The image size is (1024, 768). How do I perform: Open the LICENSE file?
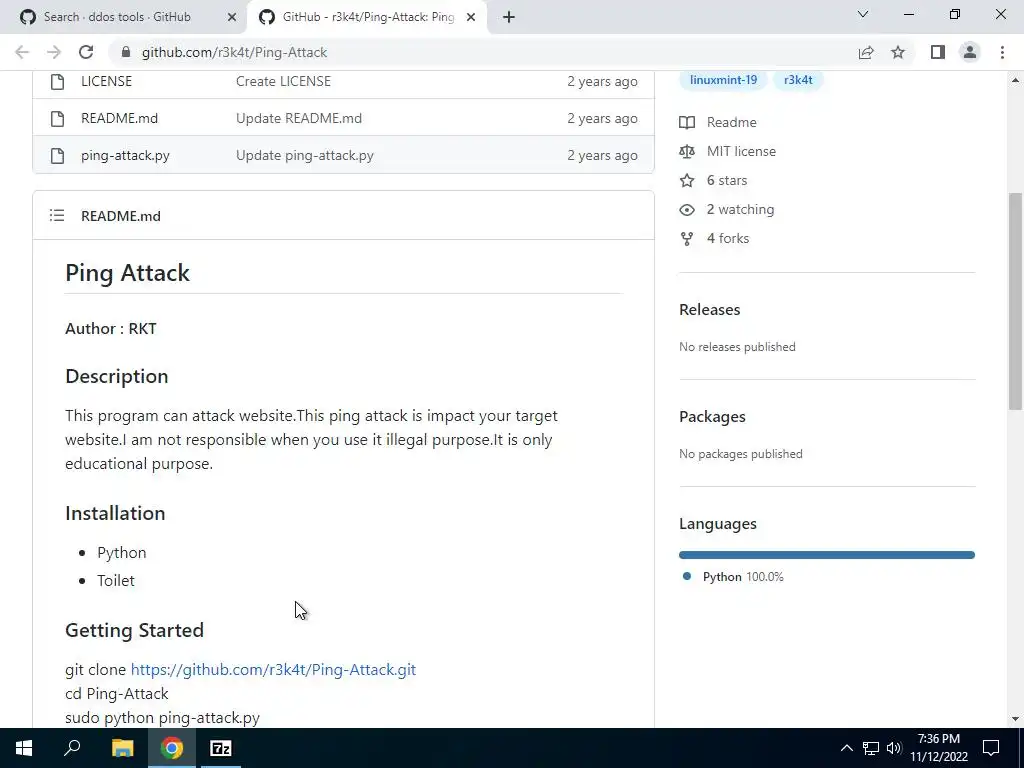point(106,82)
